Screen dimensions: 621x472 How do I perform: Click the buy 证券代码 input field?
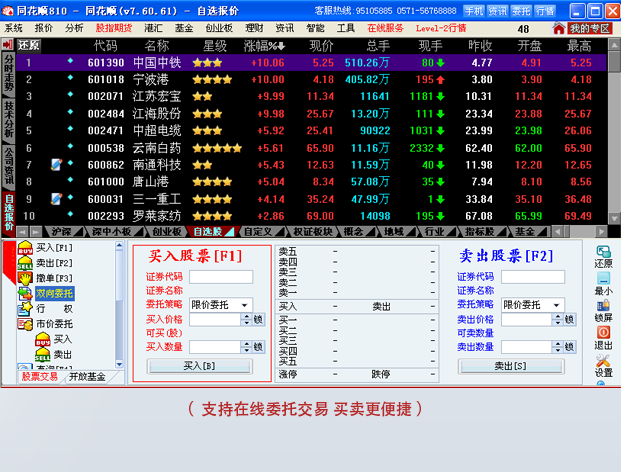pos(221,277)
